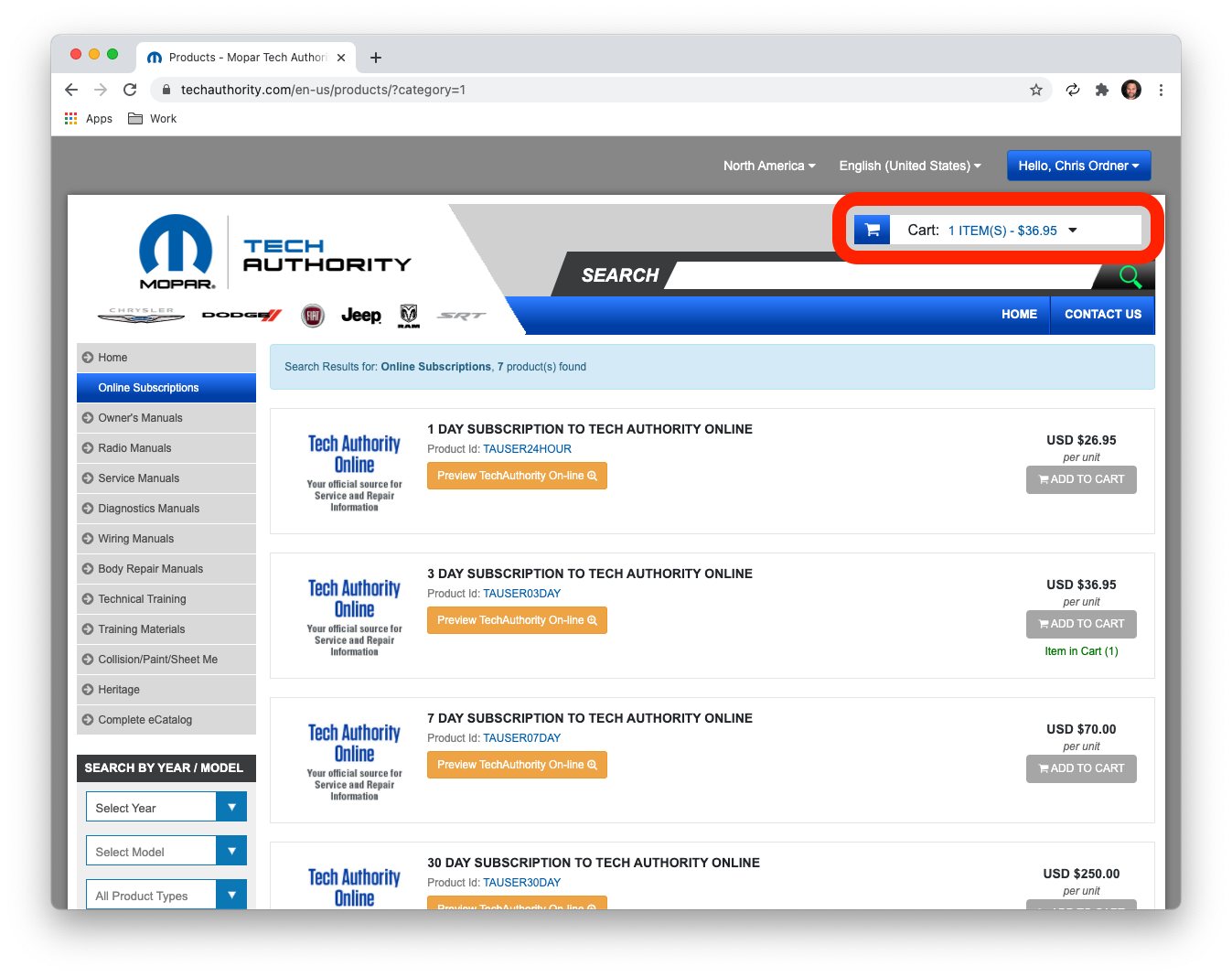1232x977 pixels.
Task: Click the SRT brand logo
Action: [x=462, y=316]
